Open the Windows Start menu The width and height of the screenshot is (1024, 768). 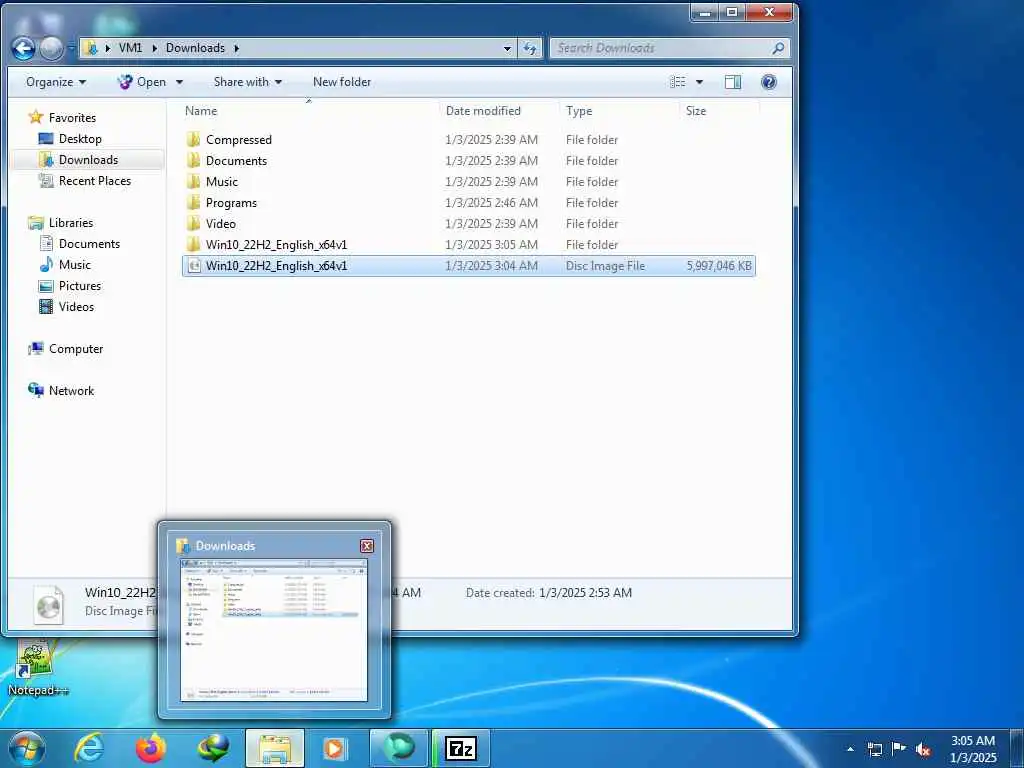[x=27, y=748]
